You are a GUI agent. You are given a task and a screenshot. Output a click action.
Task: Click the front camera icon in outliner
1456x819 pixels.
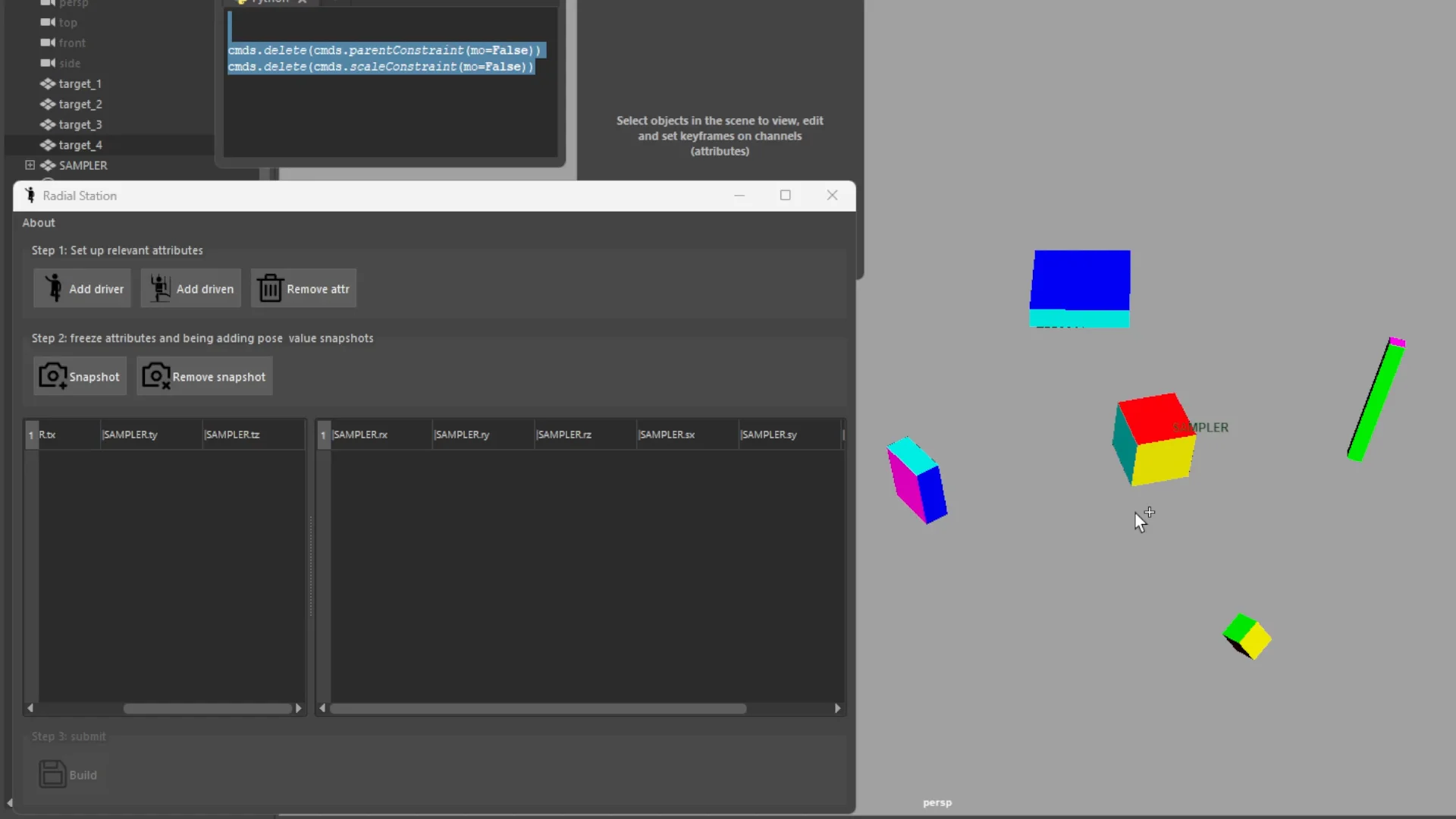pos(46,43)
